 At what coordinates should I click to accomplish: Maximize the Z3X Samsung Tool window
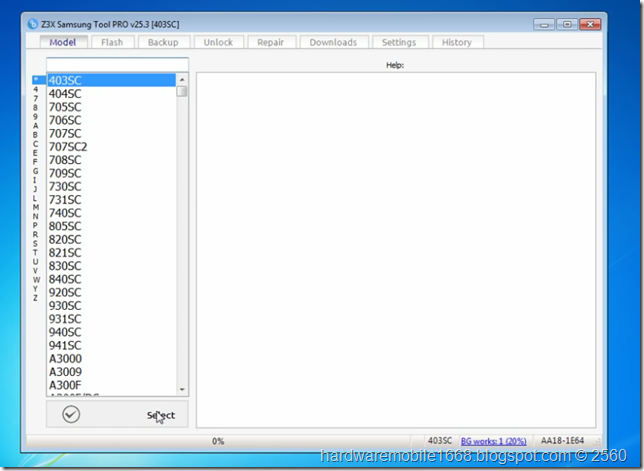(x=567, y=24)
